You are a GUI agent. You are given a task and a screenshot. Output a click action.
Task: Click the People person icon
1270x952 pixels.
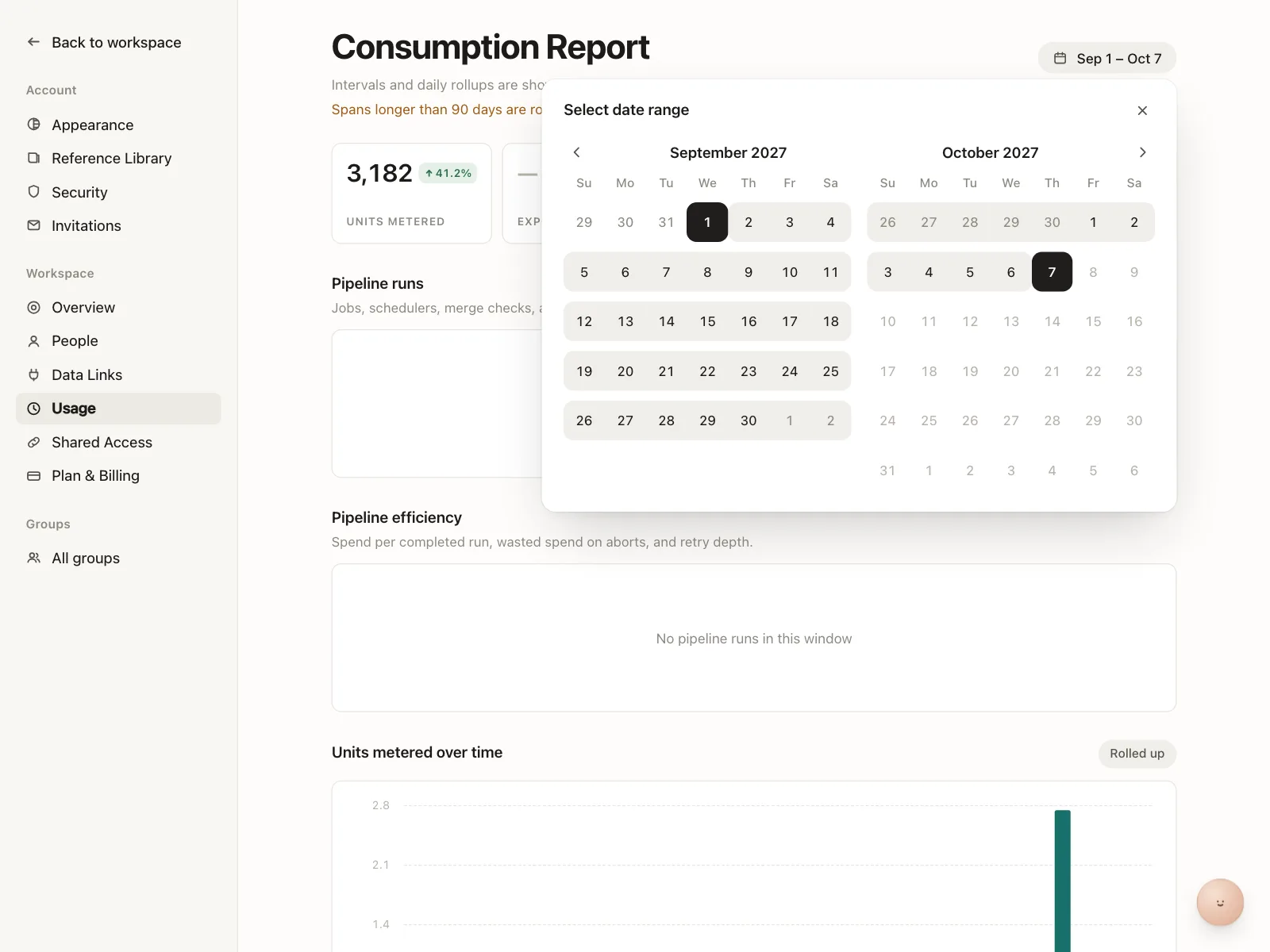[33, 341]
